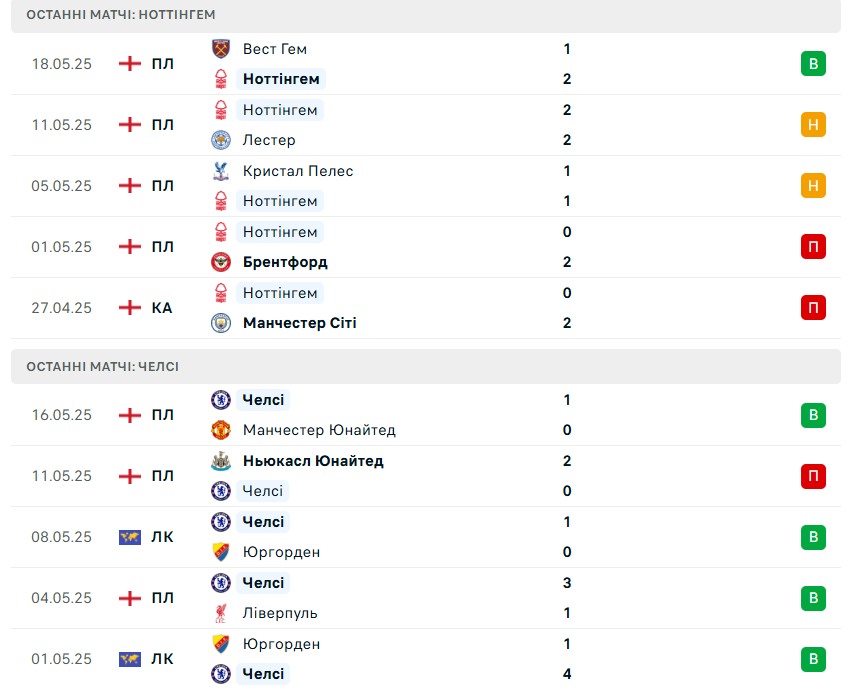Click the orange Н badge for the Leicester match

pos(813,125)
